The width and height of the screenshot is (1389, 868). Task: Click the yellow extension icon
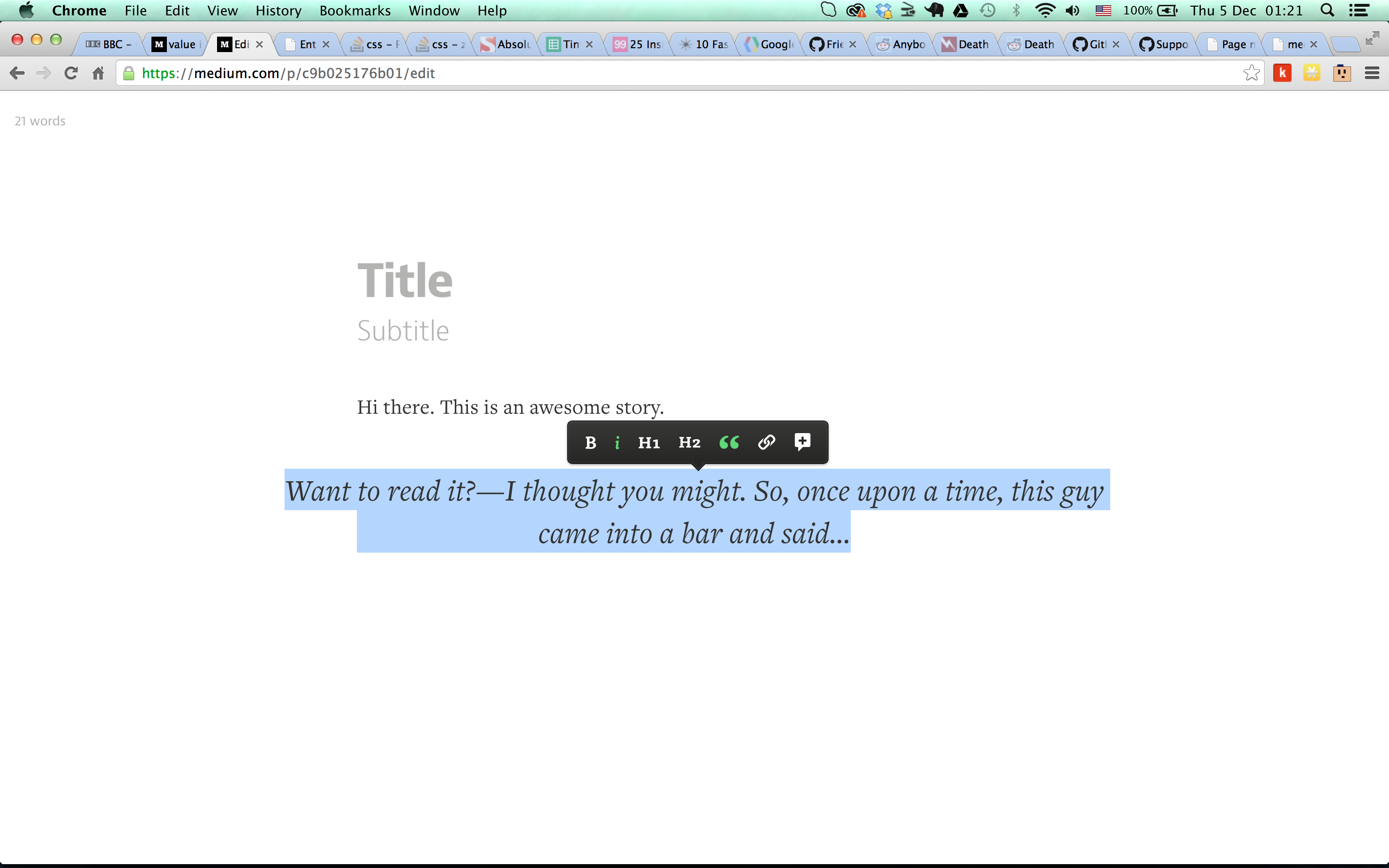1311,73
